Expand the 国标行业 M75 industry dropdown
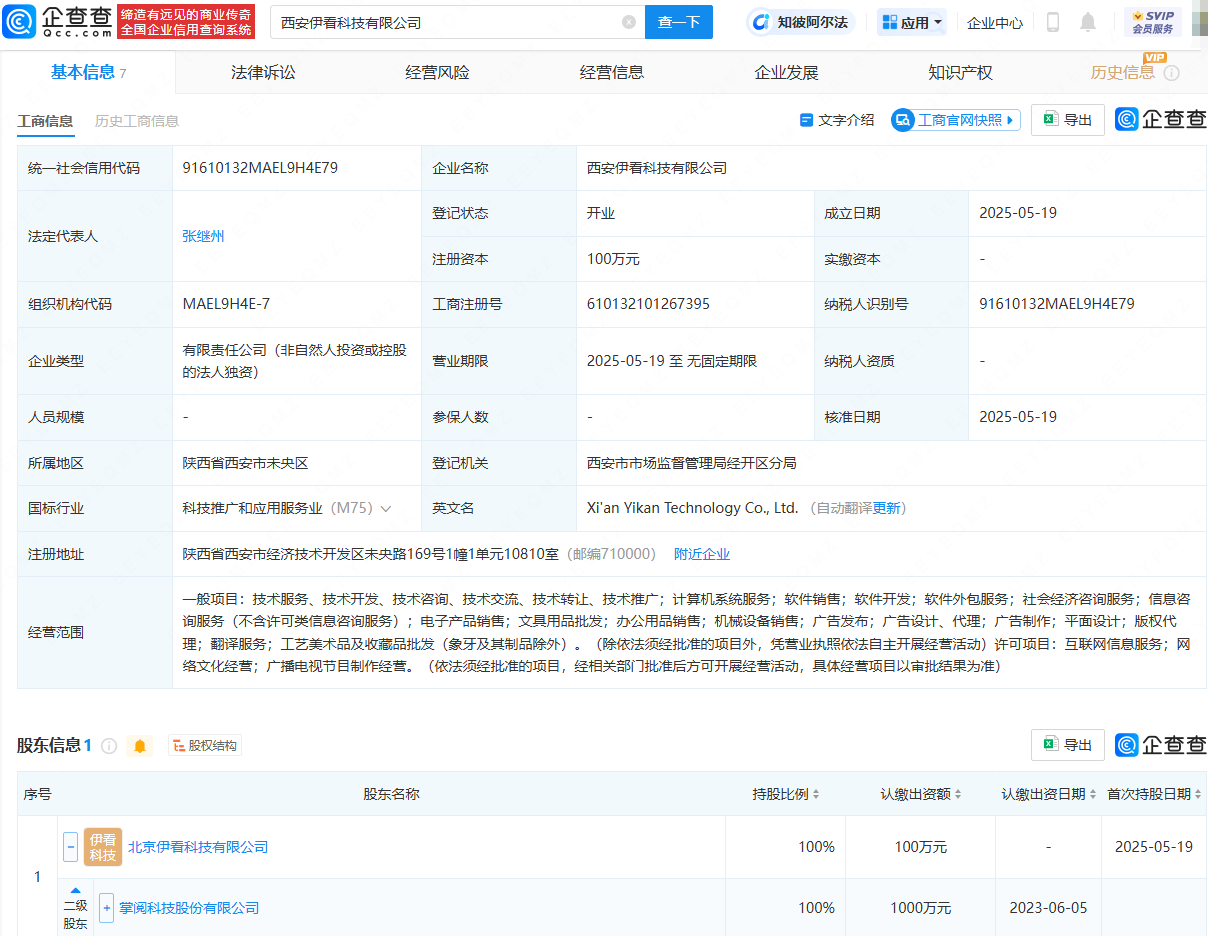The image size is (1208, 936). pos(386,509)
